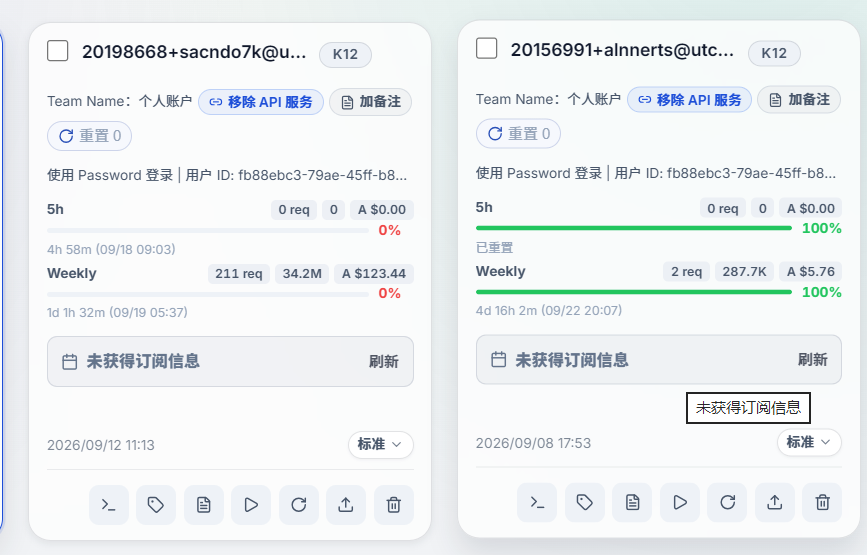
Task: Click date 2026/09/12 11:13
Action: click(101, 445)
